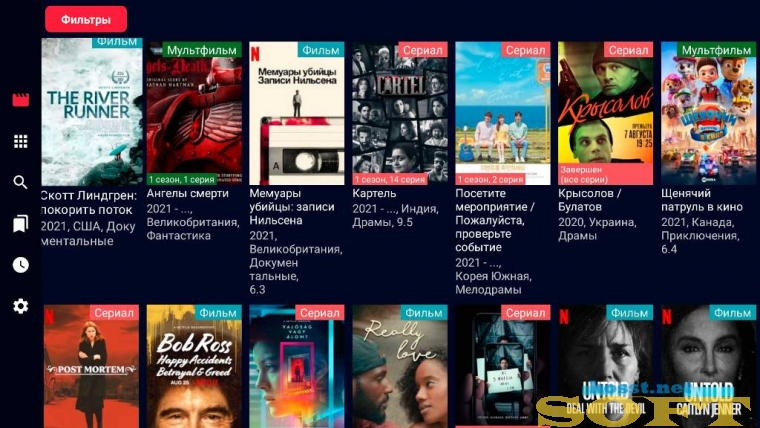Click title Скотт Линдгрен: покорить поток
760x428 pixels.
(x=89, y=203)
